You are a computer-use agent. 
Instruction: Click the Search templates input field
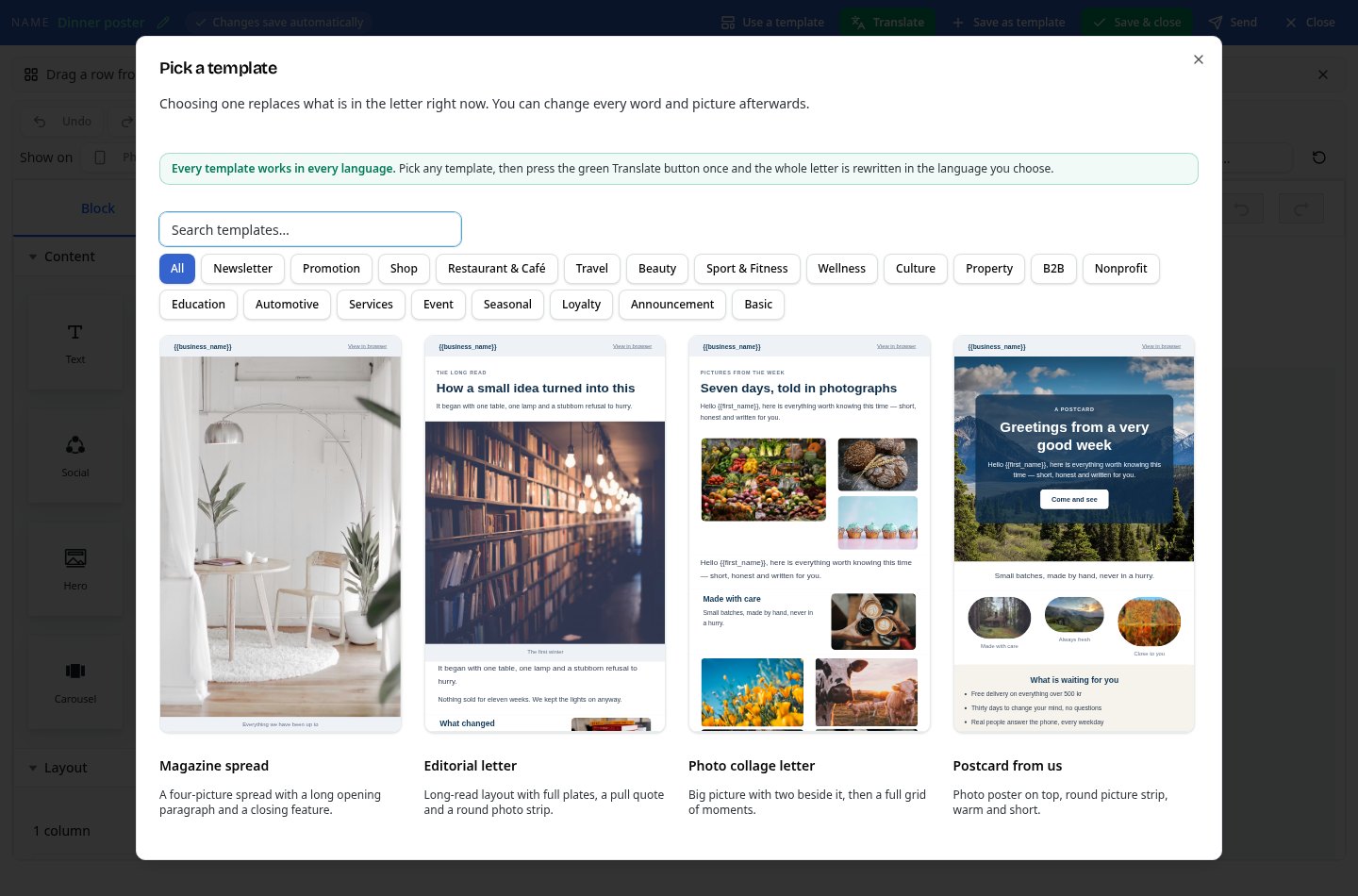(310, 229)
